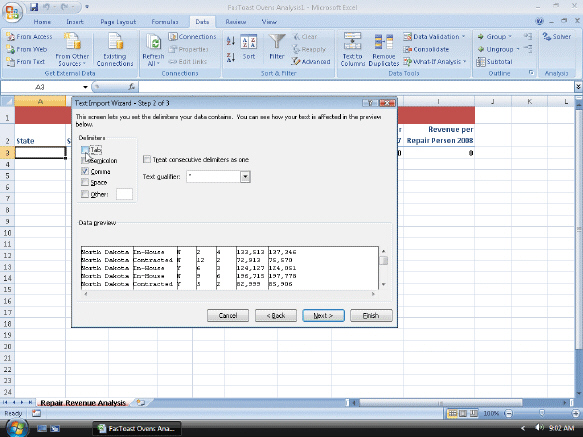
Task: Expand the Name Box dropdown arrow
Action: 85,87
